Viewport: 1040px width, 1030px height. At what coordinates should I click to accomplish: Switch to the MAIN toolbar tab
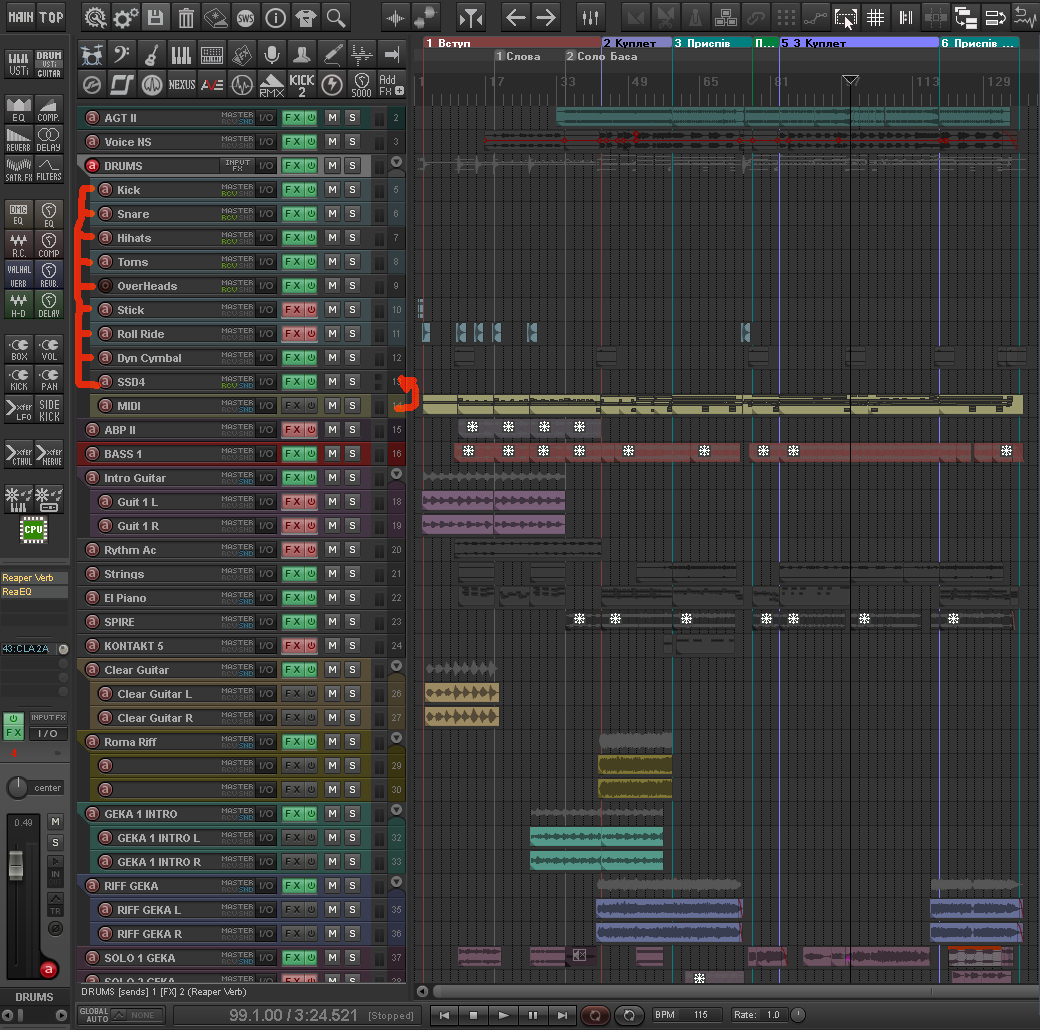tap(19, 17)
